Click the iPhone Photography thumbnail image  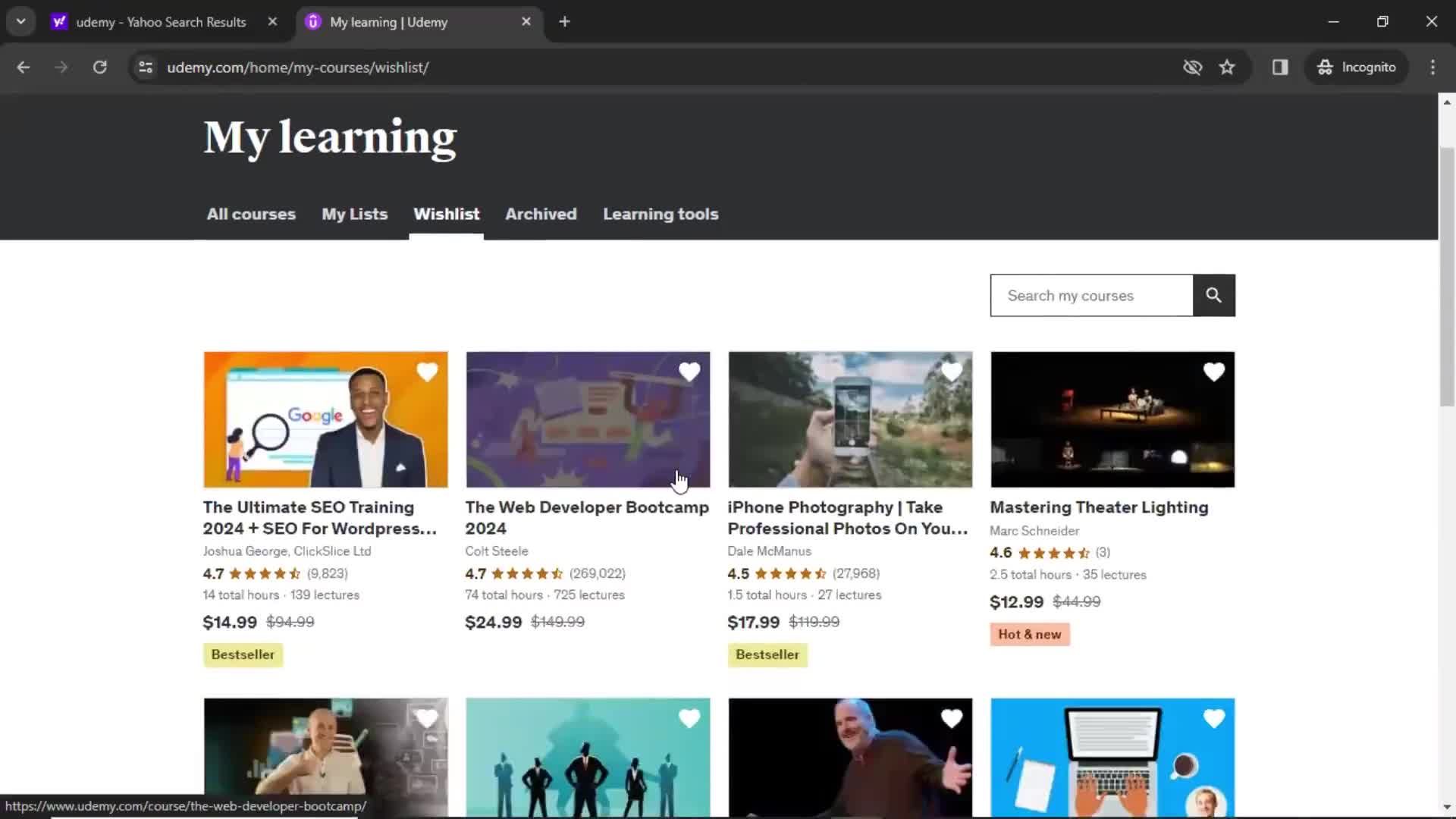(850, 419)
